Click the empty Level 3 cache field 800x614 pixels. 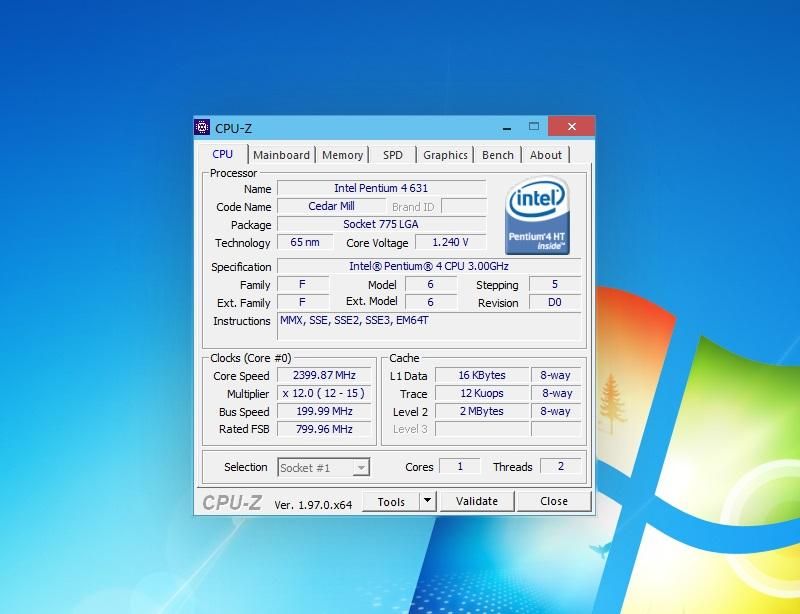click(x=482, y=429)
